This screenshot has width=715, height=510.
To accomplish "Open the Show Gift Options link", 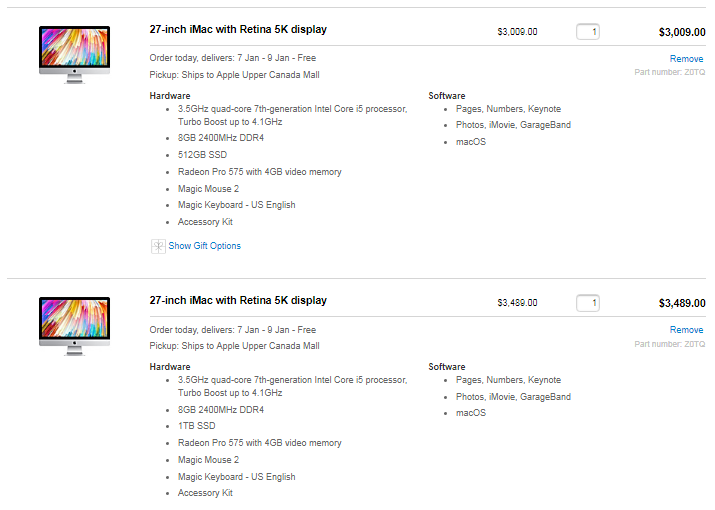I will coord(204,246).
